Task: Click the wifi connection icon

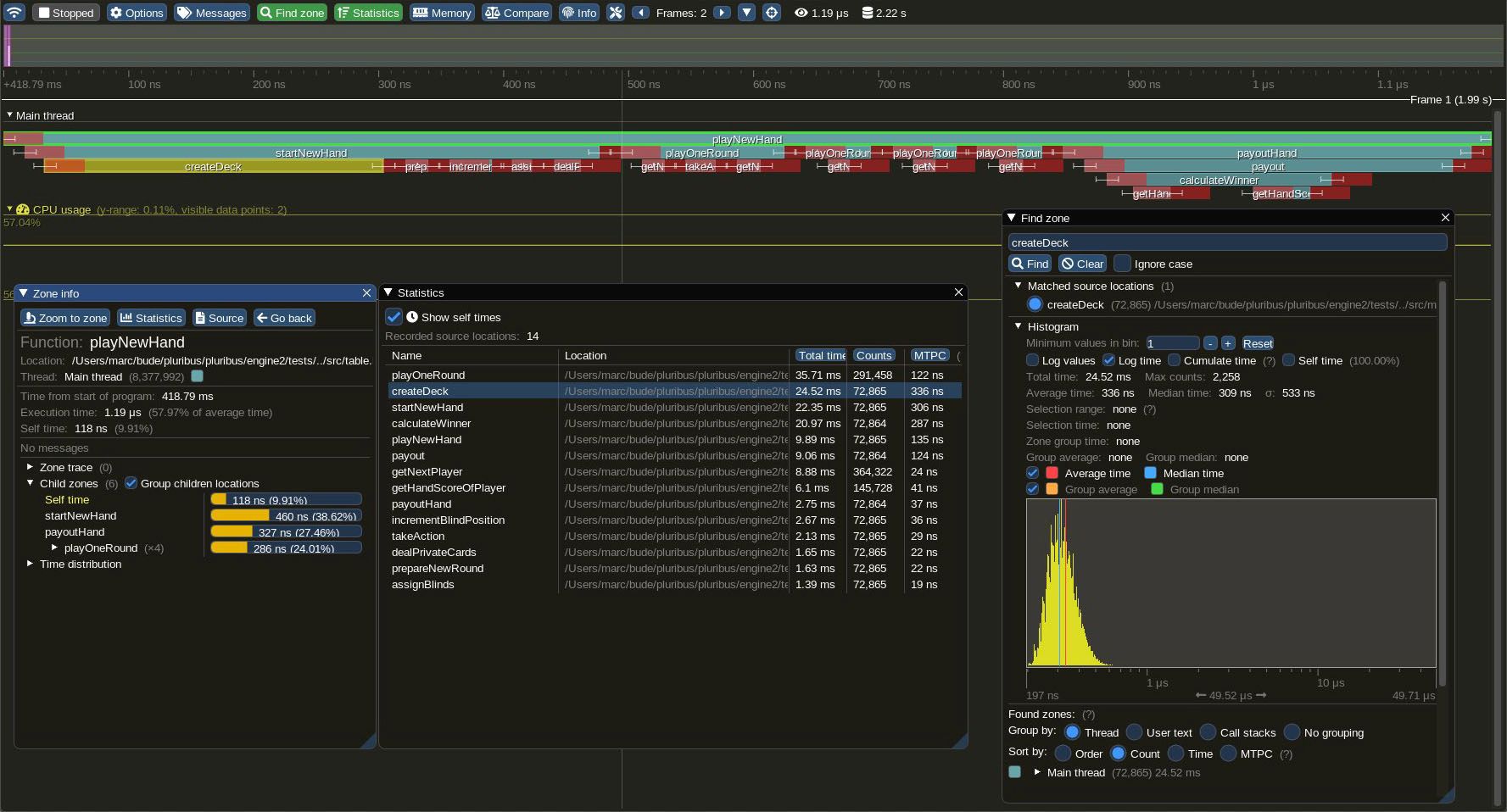Action: 14,13
